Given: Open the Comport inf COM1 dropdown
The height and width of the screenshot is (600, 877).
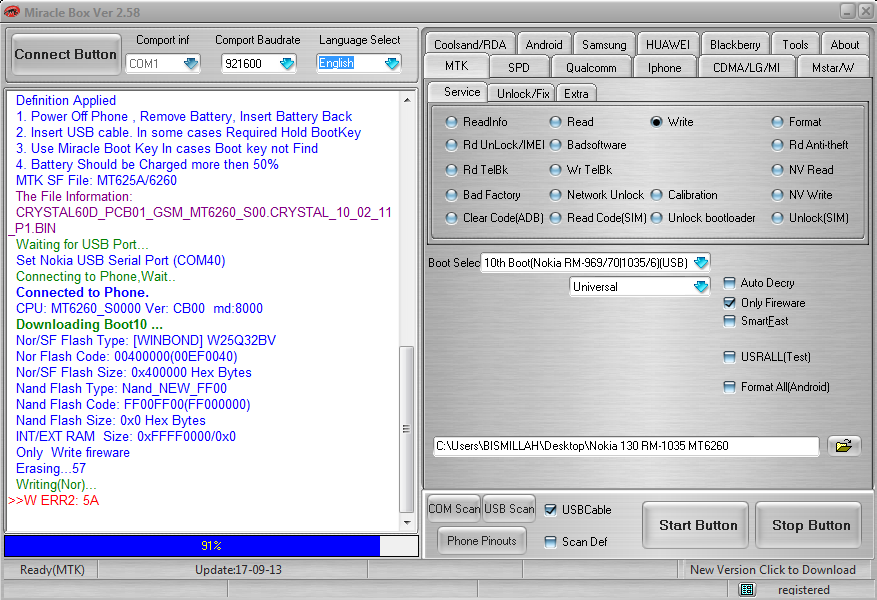Looking at the screenshot, I should point(191,63).
